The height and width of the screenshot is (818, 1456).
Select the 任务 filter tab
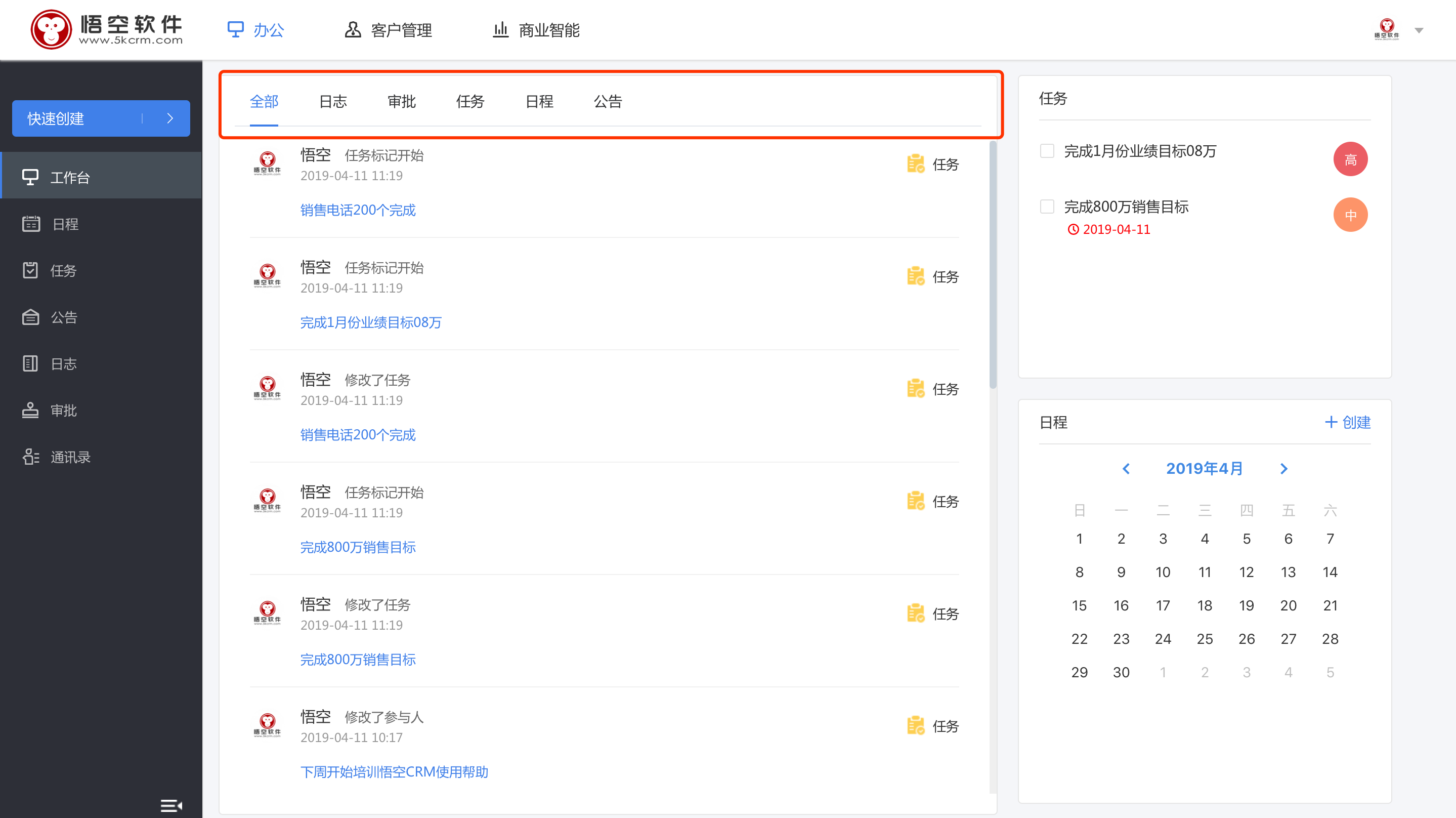[x=472, y=101]
